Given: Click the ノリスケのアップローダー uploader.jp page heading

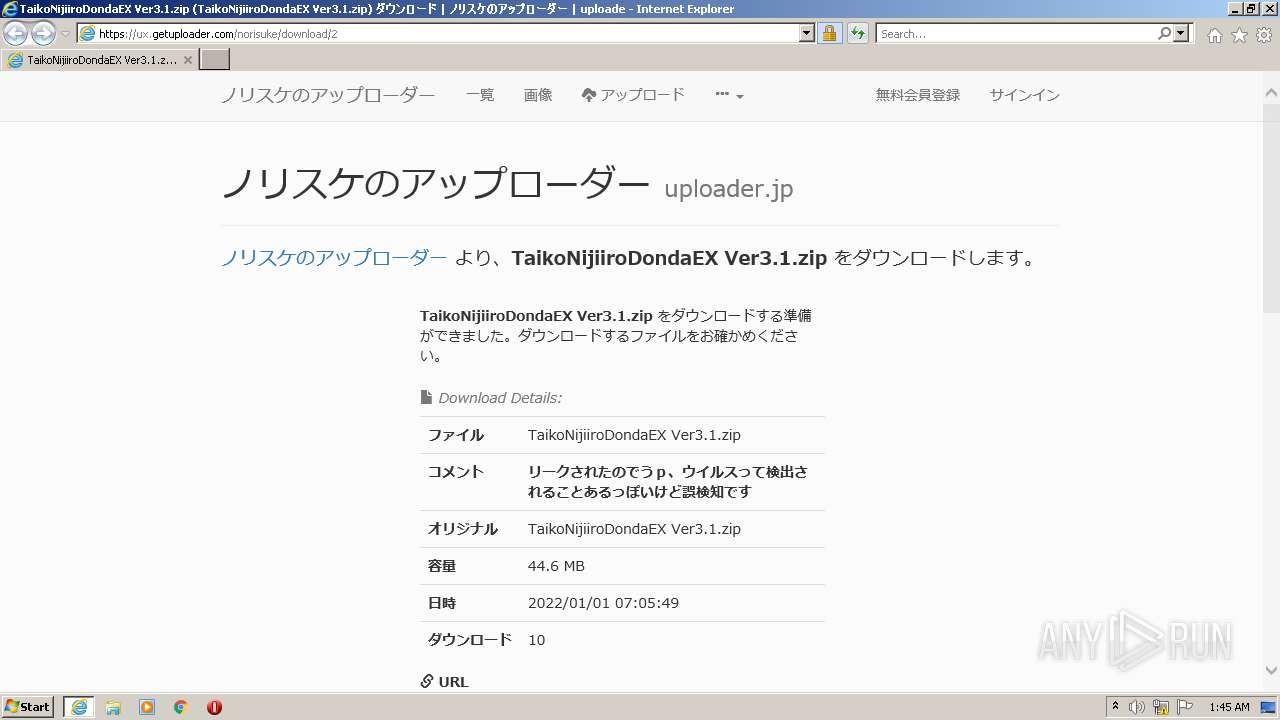Looking at the screenshot, I should tap(507, 184).
